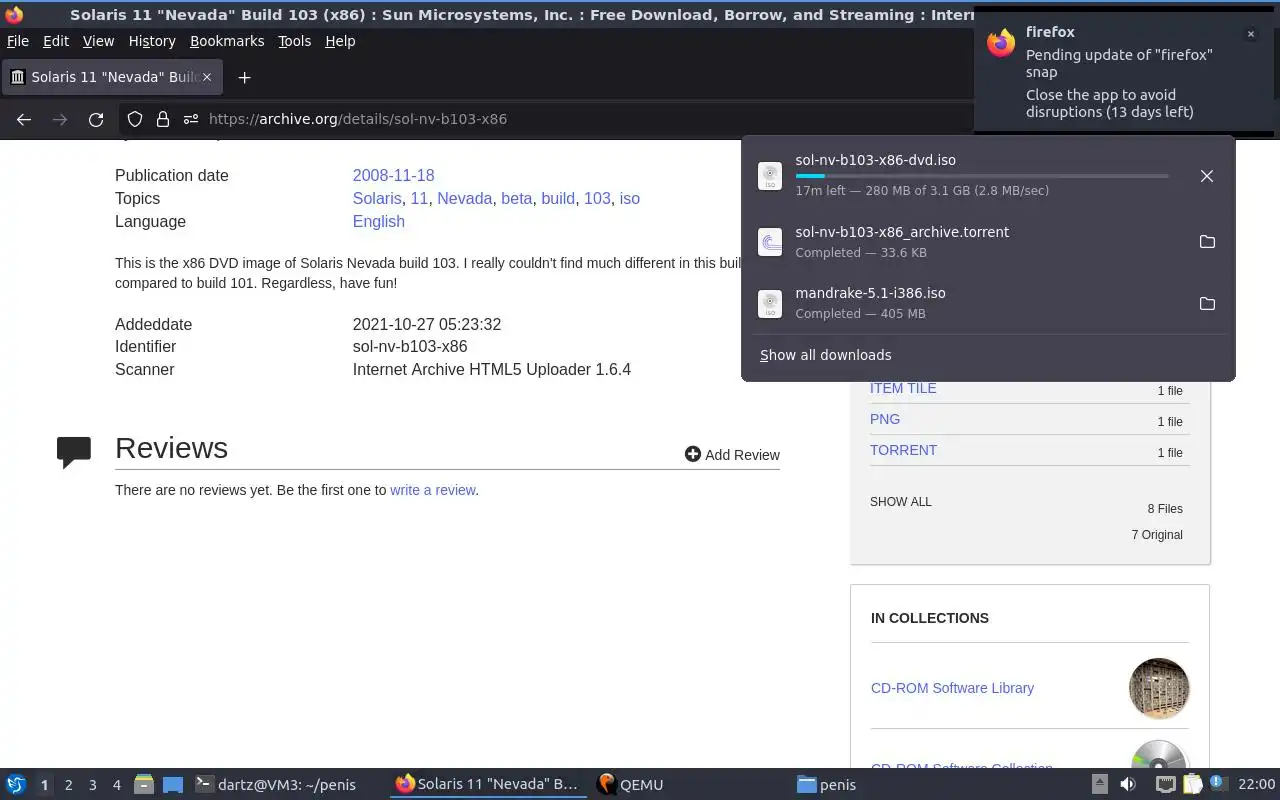Click the removable media eject tray icon
Screen dimensions: 1280x800
click(x=1099, y=784)
